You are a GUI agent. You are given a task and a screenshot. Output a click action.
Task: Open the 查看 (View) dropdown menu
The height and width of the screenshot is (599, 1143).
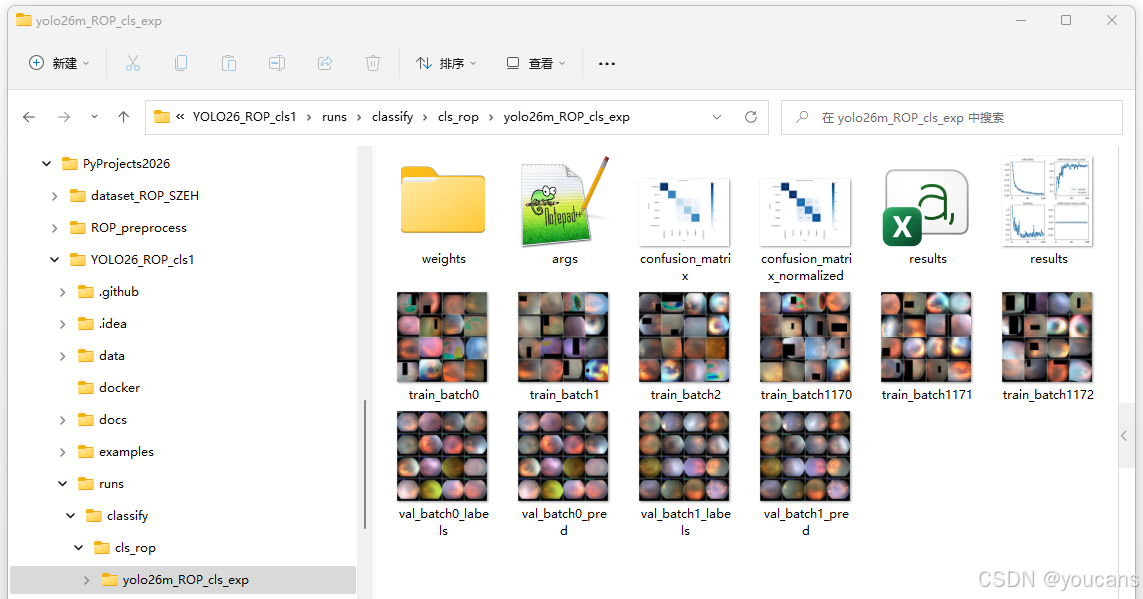point(536,63)
